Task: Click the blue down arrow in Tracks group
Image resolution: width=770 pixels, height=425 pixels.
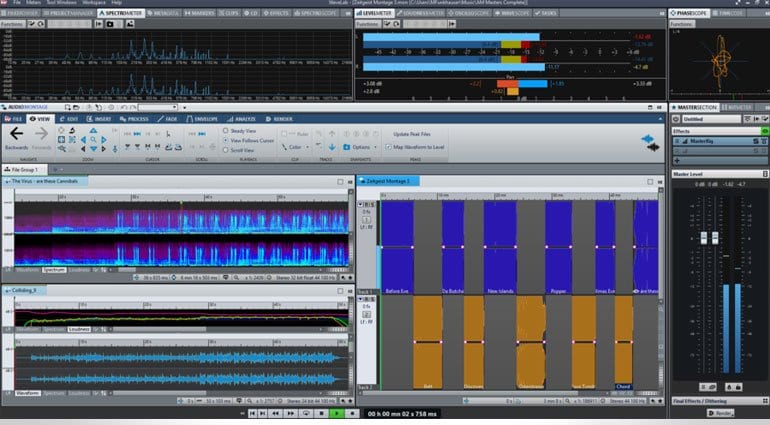Action: [332, 147]
